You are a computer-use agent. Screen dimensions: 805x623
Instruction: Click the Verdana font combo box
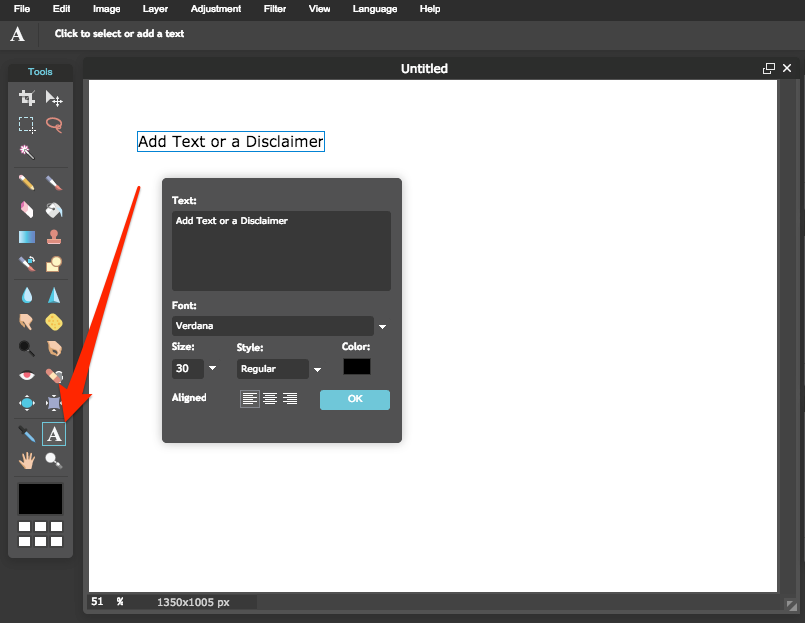tap(273, 326)
